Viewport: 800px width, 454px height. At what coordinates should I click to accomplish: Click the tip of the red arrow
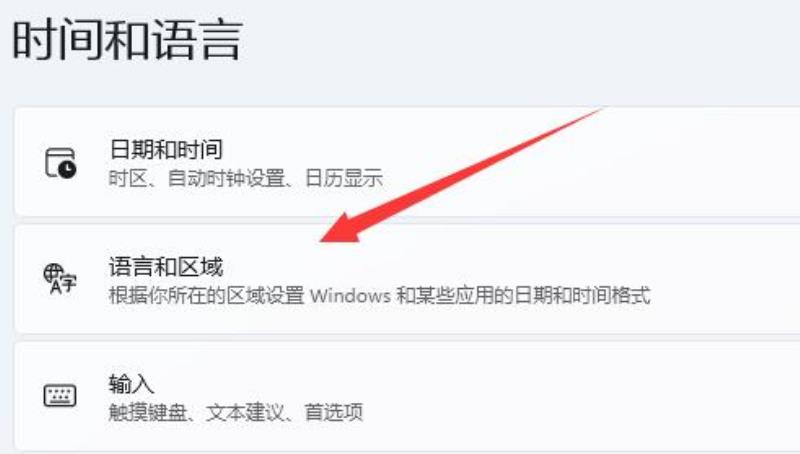click(x=322, y=241)
